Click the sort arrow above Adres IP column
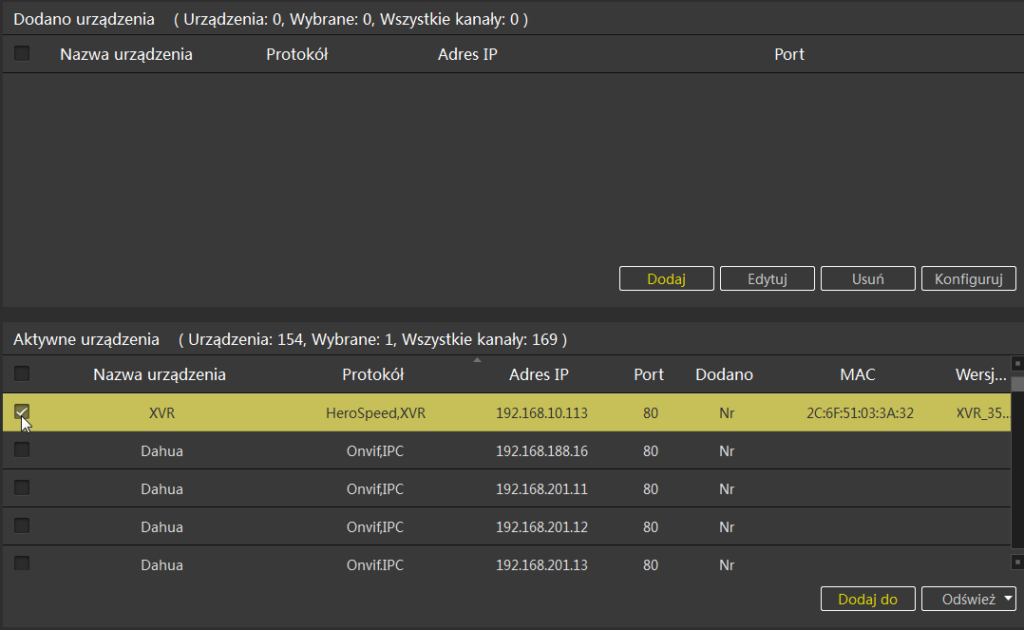 point(477,360)
